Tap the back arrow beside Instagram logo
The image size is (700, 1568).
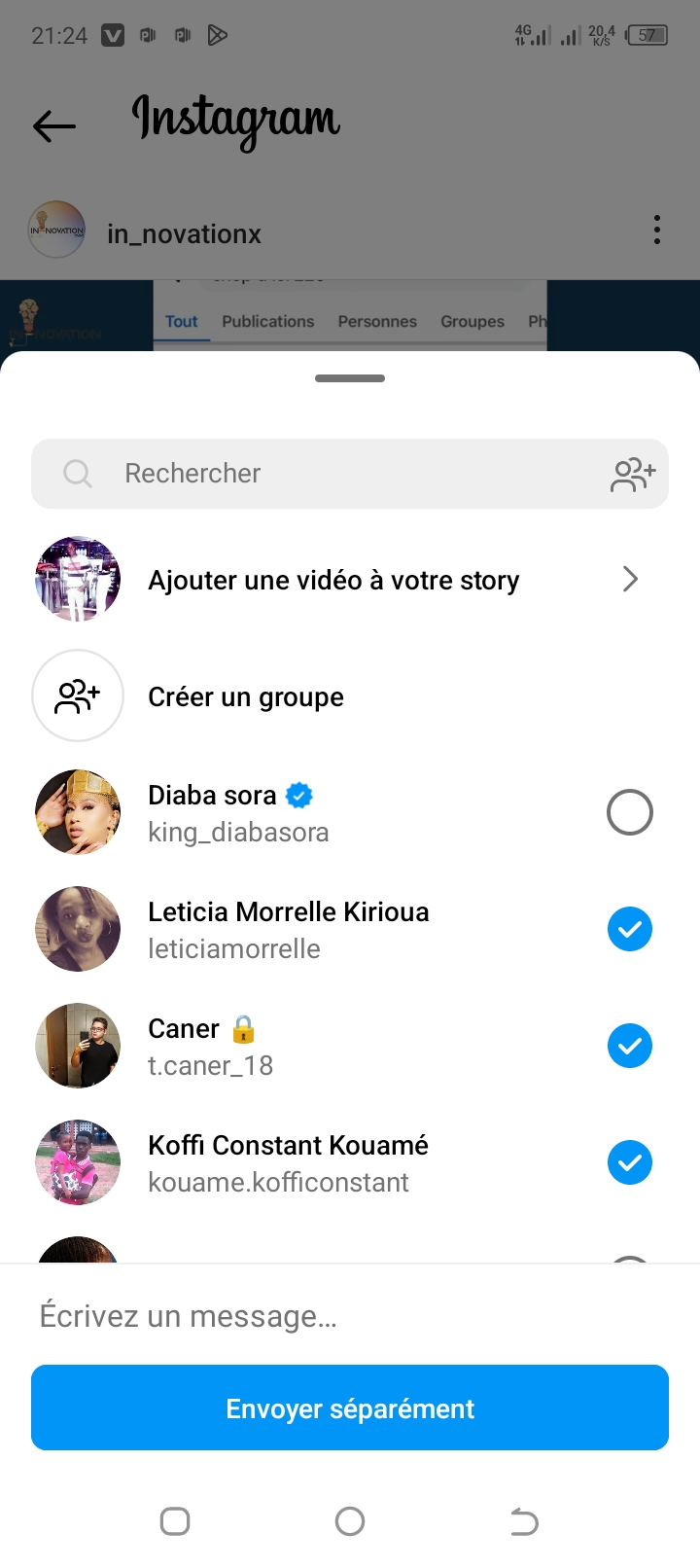point(54,125)
